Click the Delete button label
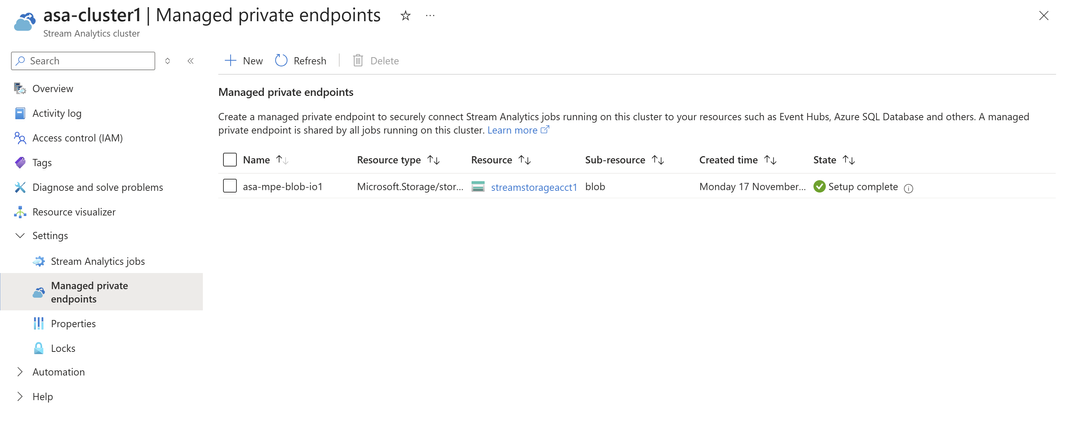Viewport: 1066px width, 421px height. tap(384, 61)
